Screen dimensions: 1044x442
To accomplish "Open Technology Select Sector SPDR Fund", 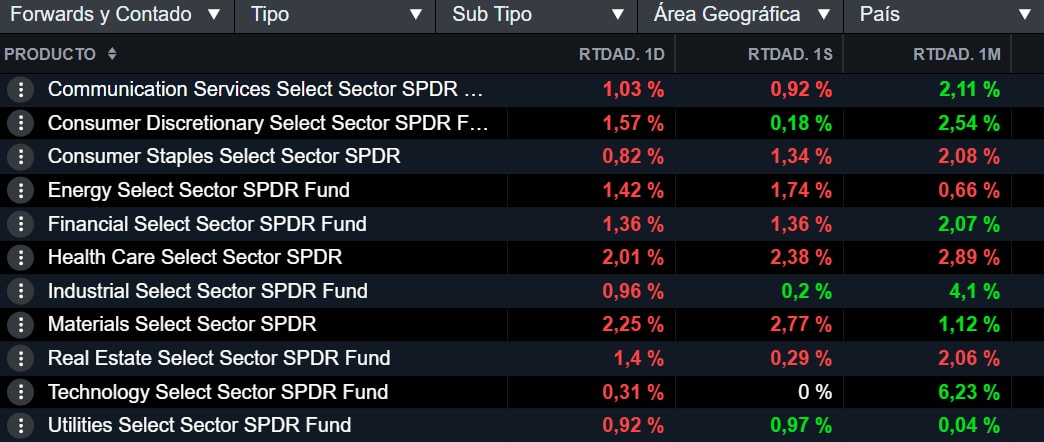I will coord(218,391).
